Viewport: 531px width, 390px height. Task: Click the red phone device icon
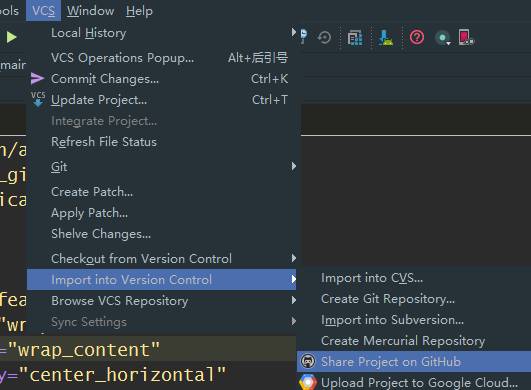tap(466, 37)
